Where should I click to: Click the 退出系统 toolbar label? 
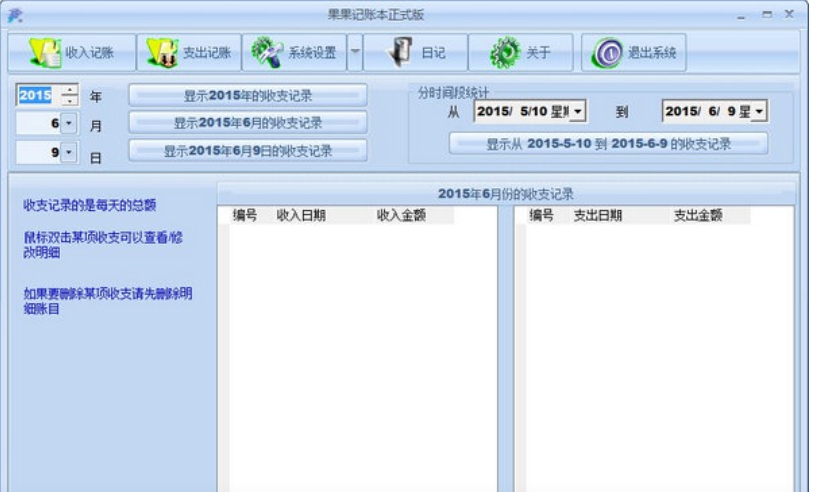[652, 53]
